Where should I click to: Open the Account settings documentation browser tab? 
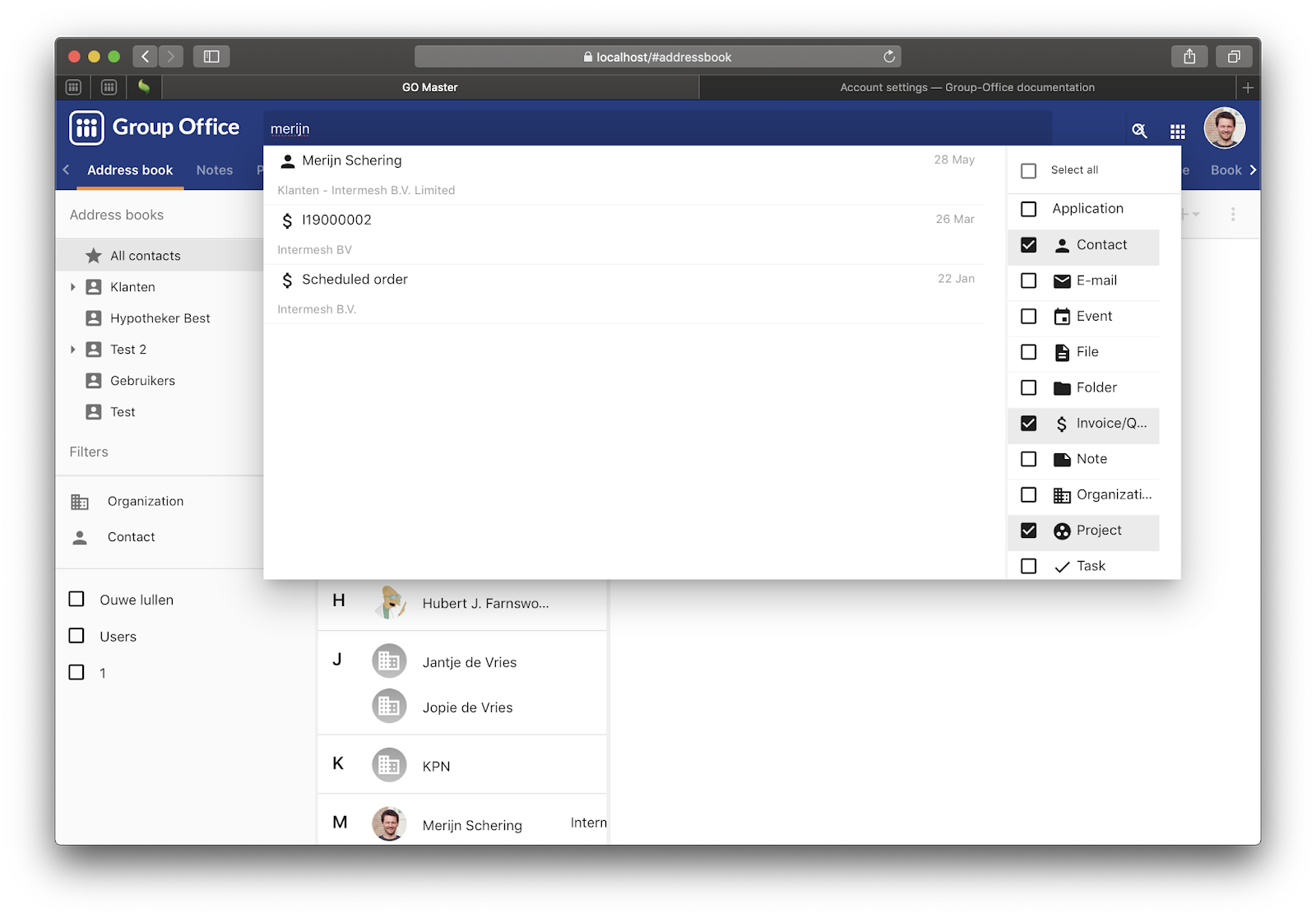pos(966,87)
